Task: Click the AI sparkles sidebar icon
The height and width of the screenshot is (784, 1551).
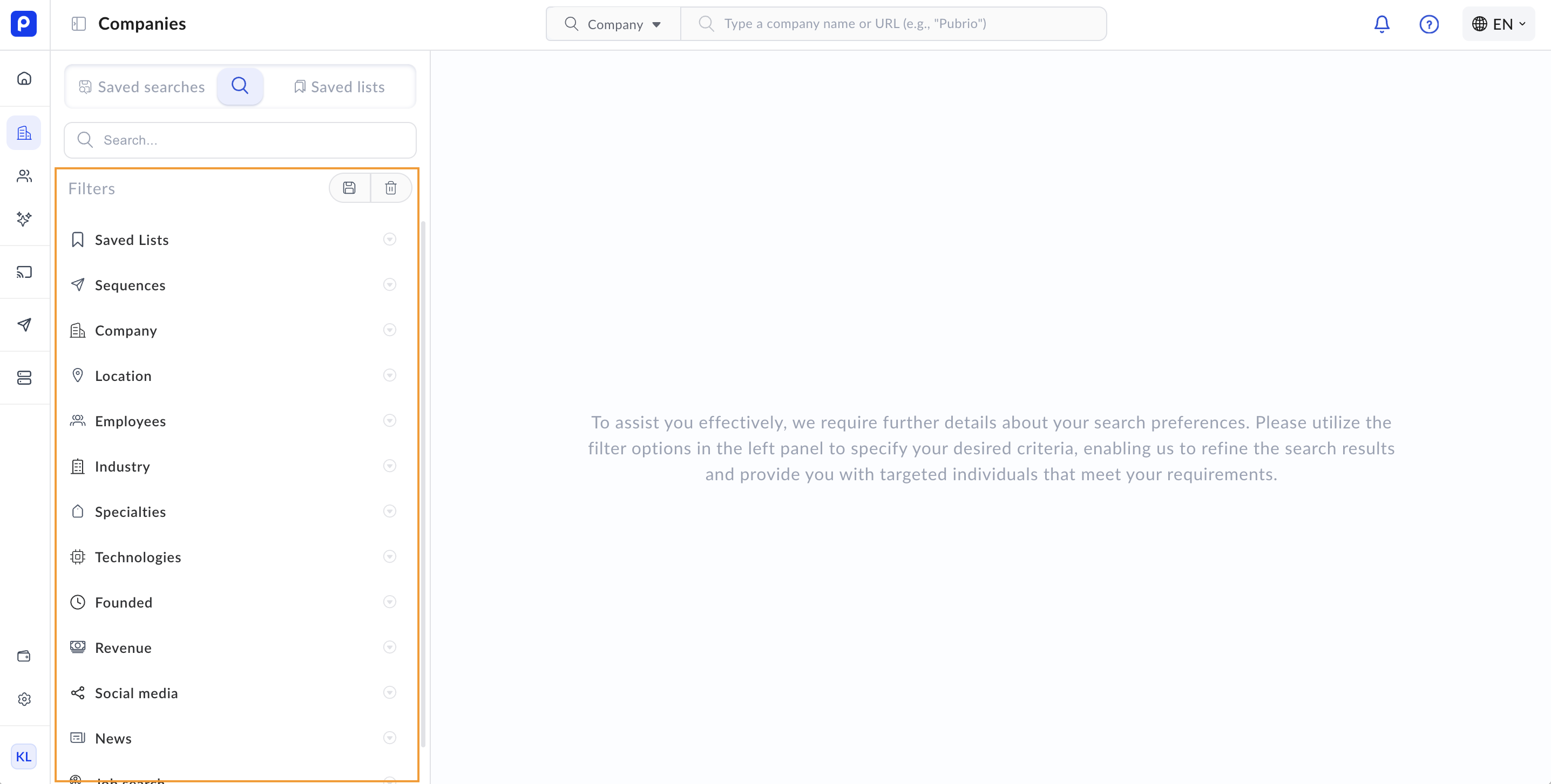Action: pyautogui.click(x=24, y=219)
